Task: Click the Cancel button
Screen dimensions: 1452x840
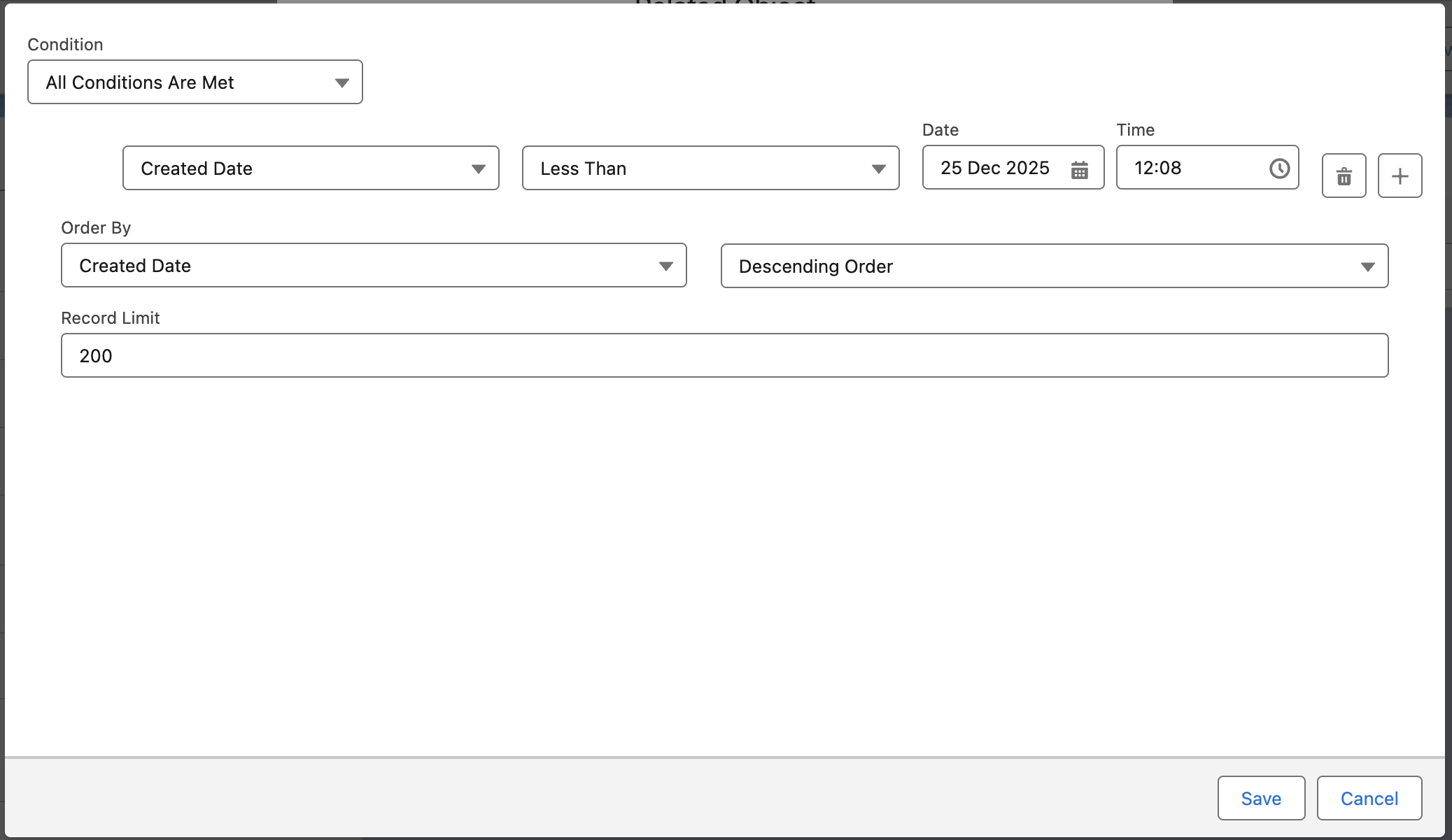Action: [x=1369, y=798]
